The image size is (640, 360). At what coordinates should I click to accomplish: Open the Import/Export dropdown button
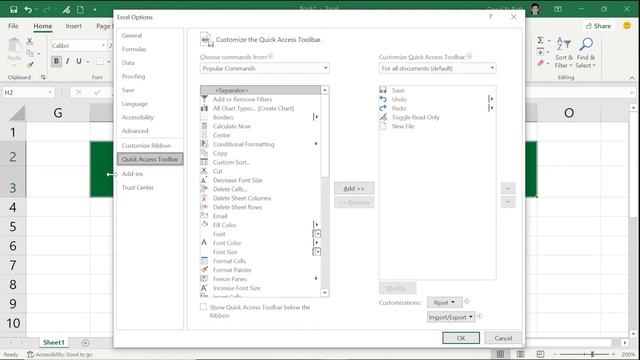pos(451,317)
